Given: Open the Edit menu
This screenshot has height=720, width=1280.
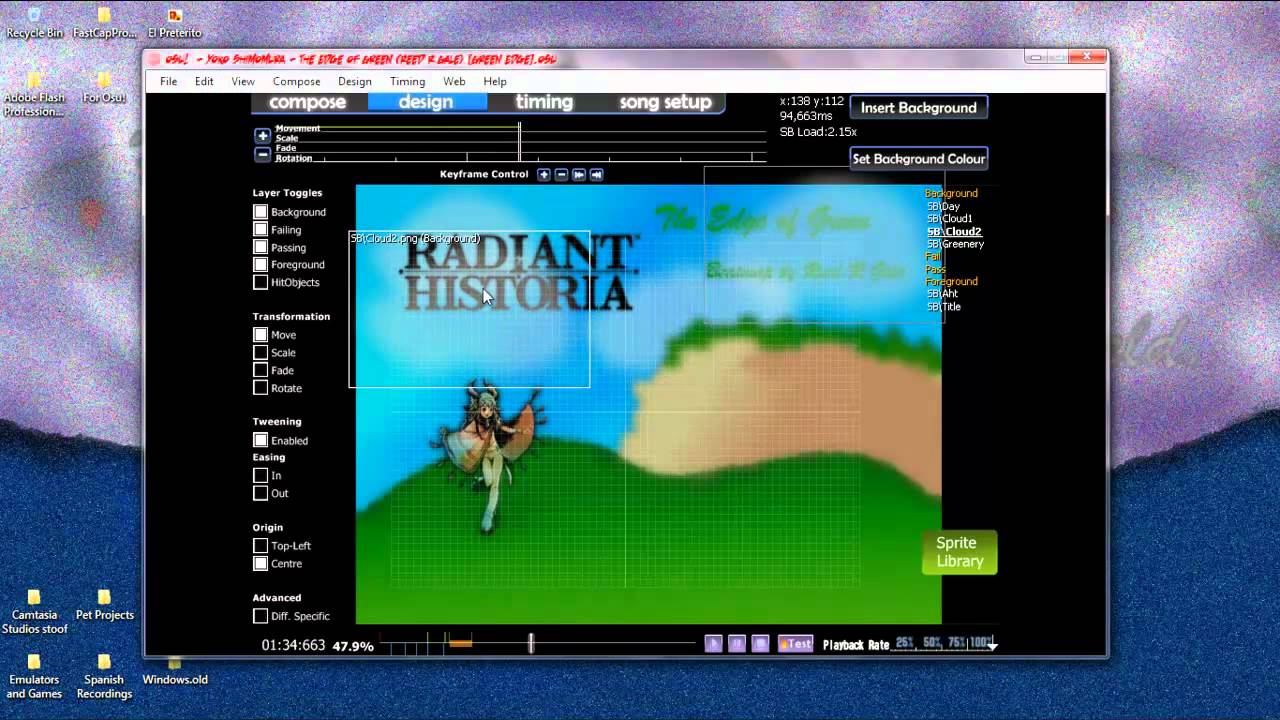Looking at the screenshot, I should point(204,81).
